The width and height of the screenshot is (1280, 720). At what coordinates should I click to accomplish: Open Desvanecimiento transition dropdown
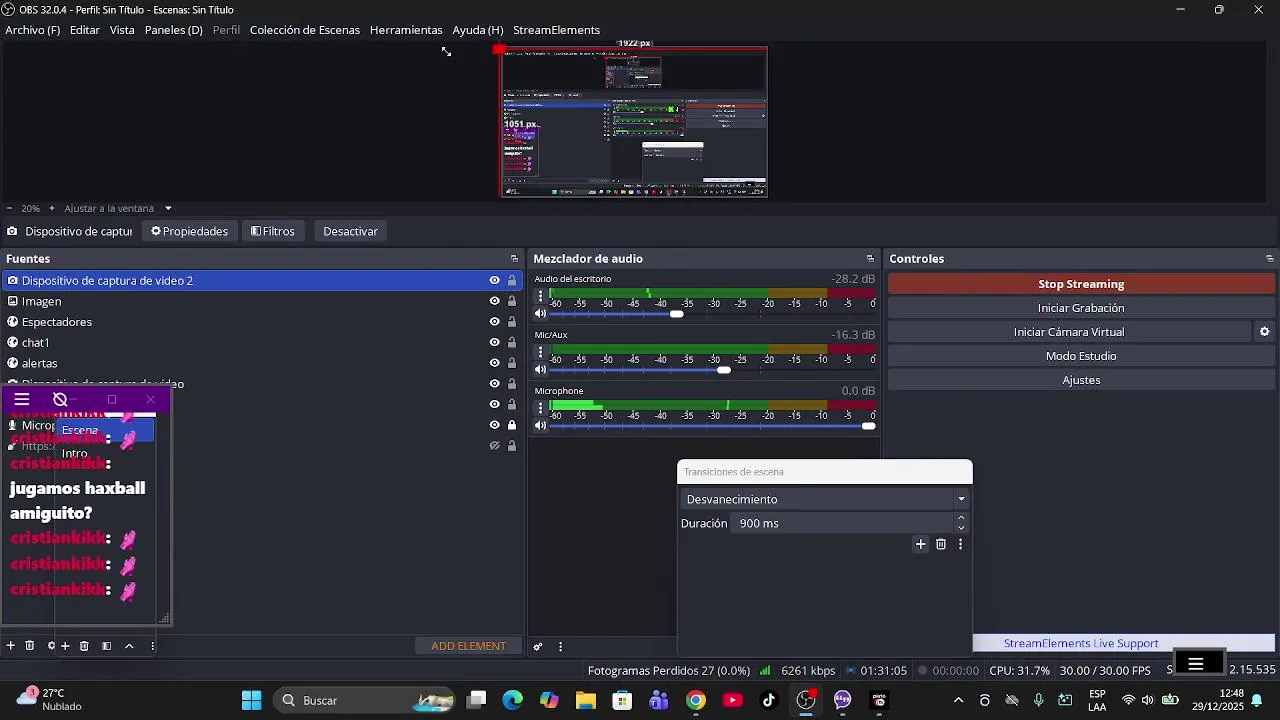[x=825, y=499]
